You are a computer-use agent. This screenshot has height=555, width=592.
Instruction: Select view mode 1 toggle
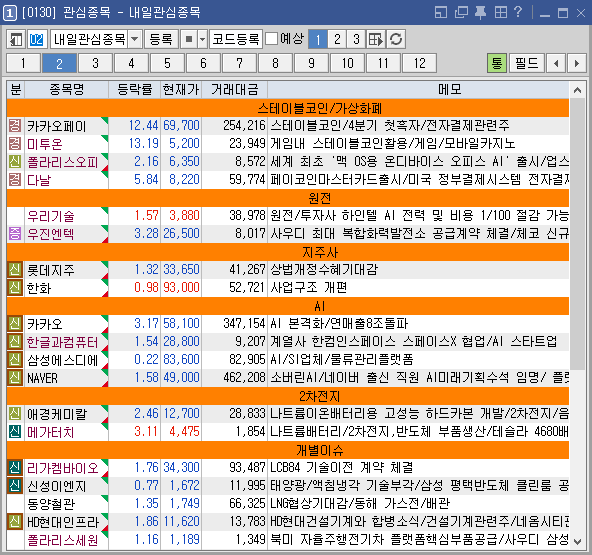click(318, 39)
